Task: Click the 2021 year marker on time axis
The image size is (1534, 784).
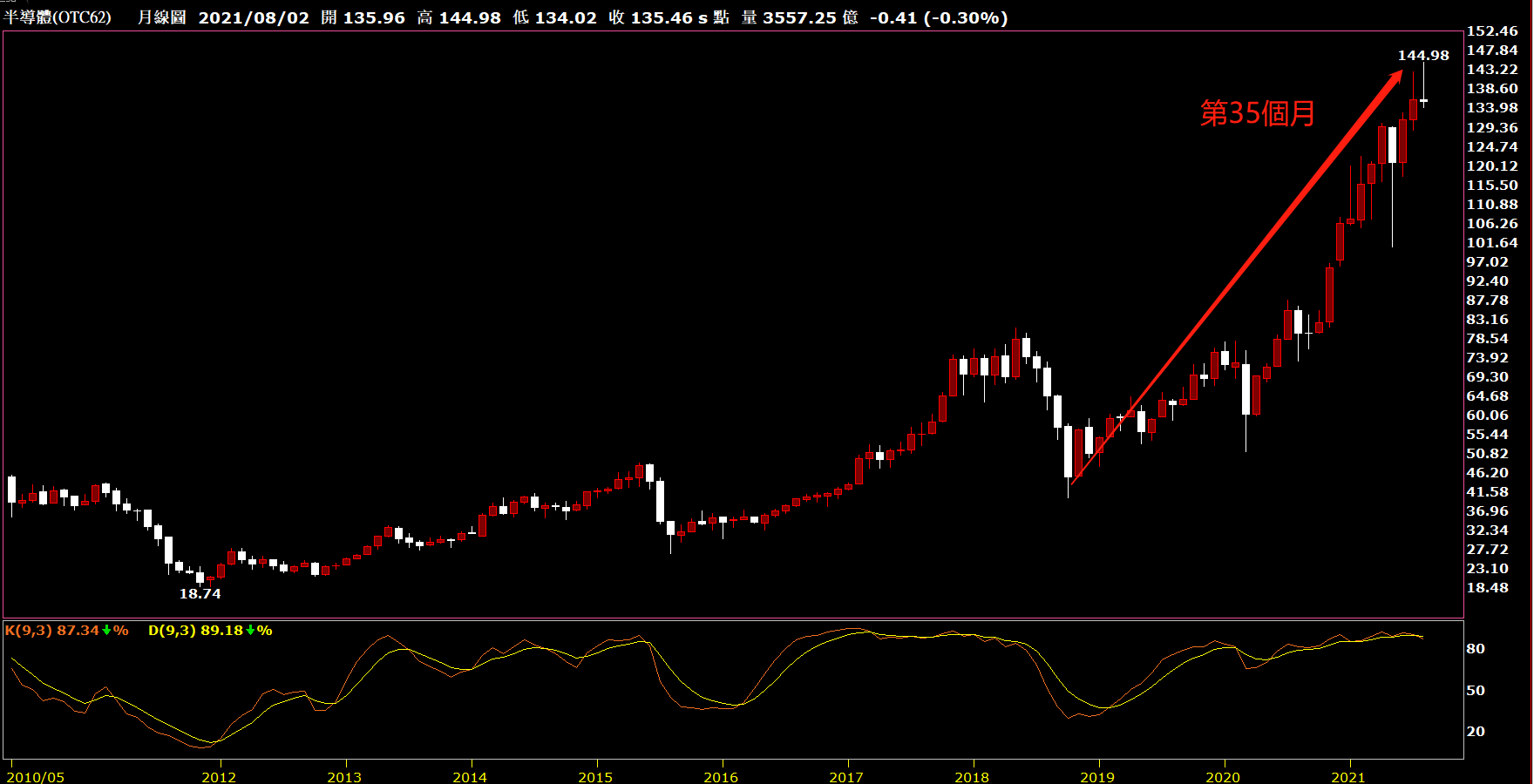Action: pos(1347,777)
